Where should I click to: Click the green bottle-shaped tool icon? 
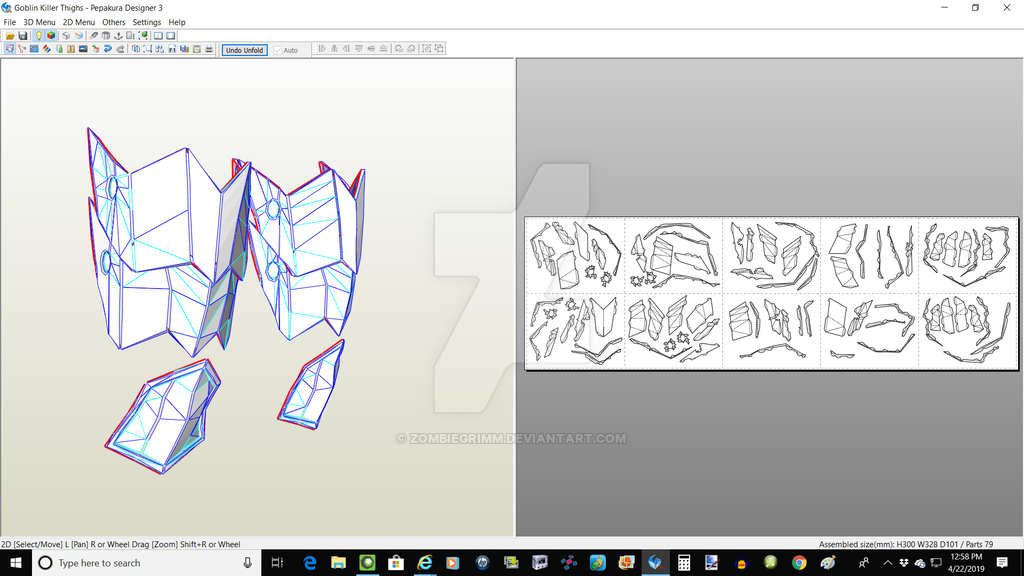point(59,48)
